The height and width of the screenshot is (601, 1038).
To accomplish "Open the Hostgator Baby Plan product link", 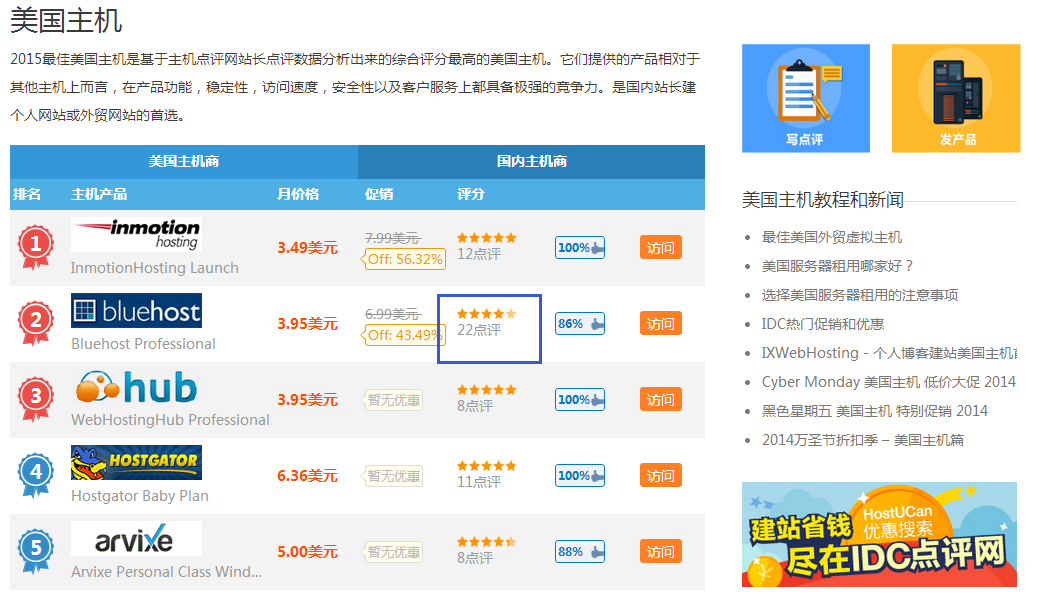I will (x=140, y=496).
